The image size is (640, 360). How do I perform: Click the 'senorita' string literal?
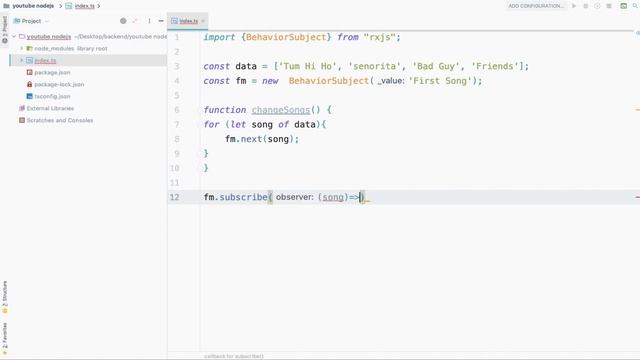[x=374, y=66]
